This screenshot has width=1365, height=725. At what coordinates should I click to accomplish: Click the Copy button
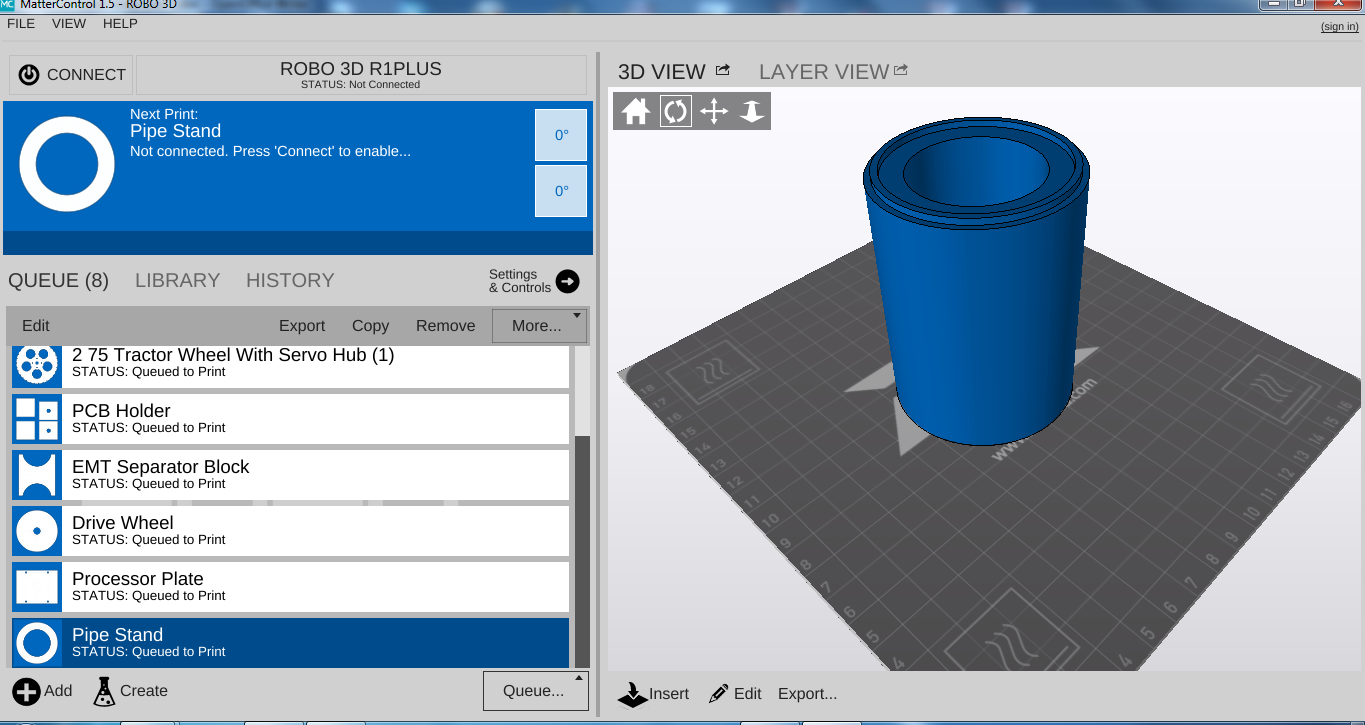(x=370, y=326)
